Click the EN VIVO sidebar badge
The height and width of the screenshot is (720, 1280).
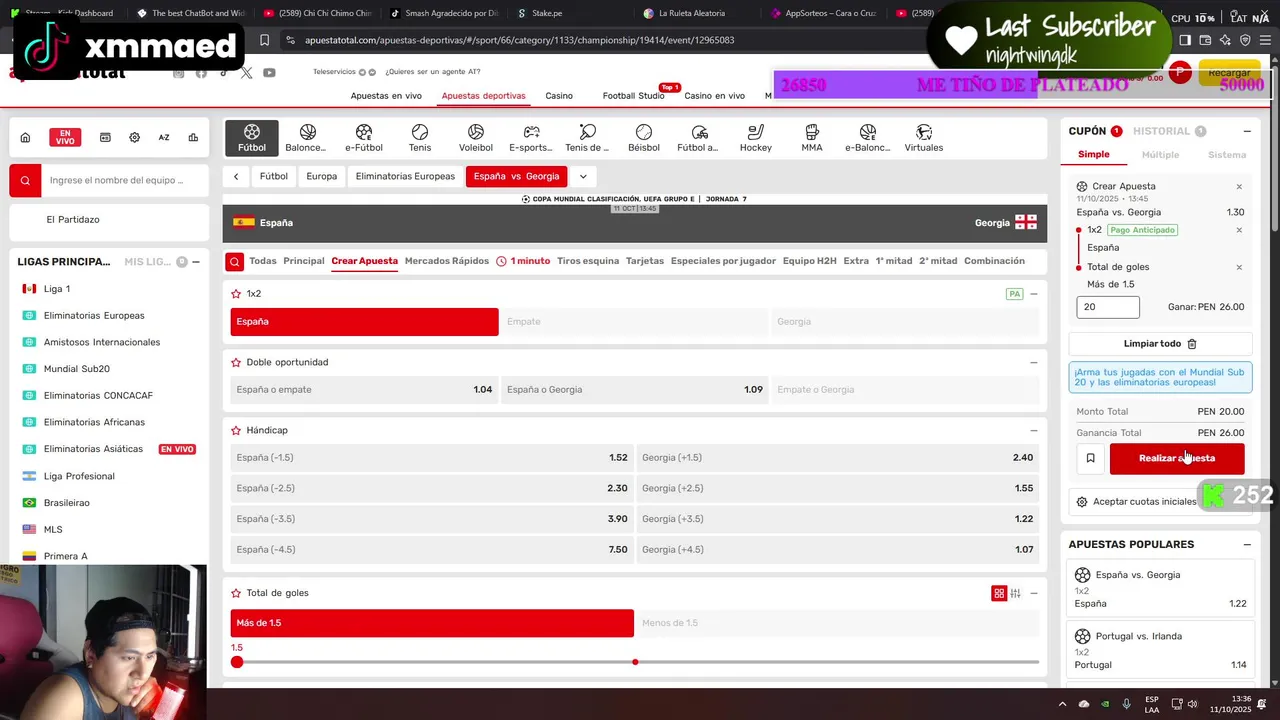pyautogui.click(x=65, y=137)
